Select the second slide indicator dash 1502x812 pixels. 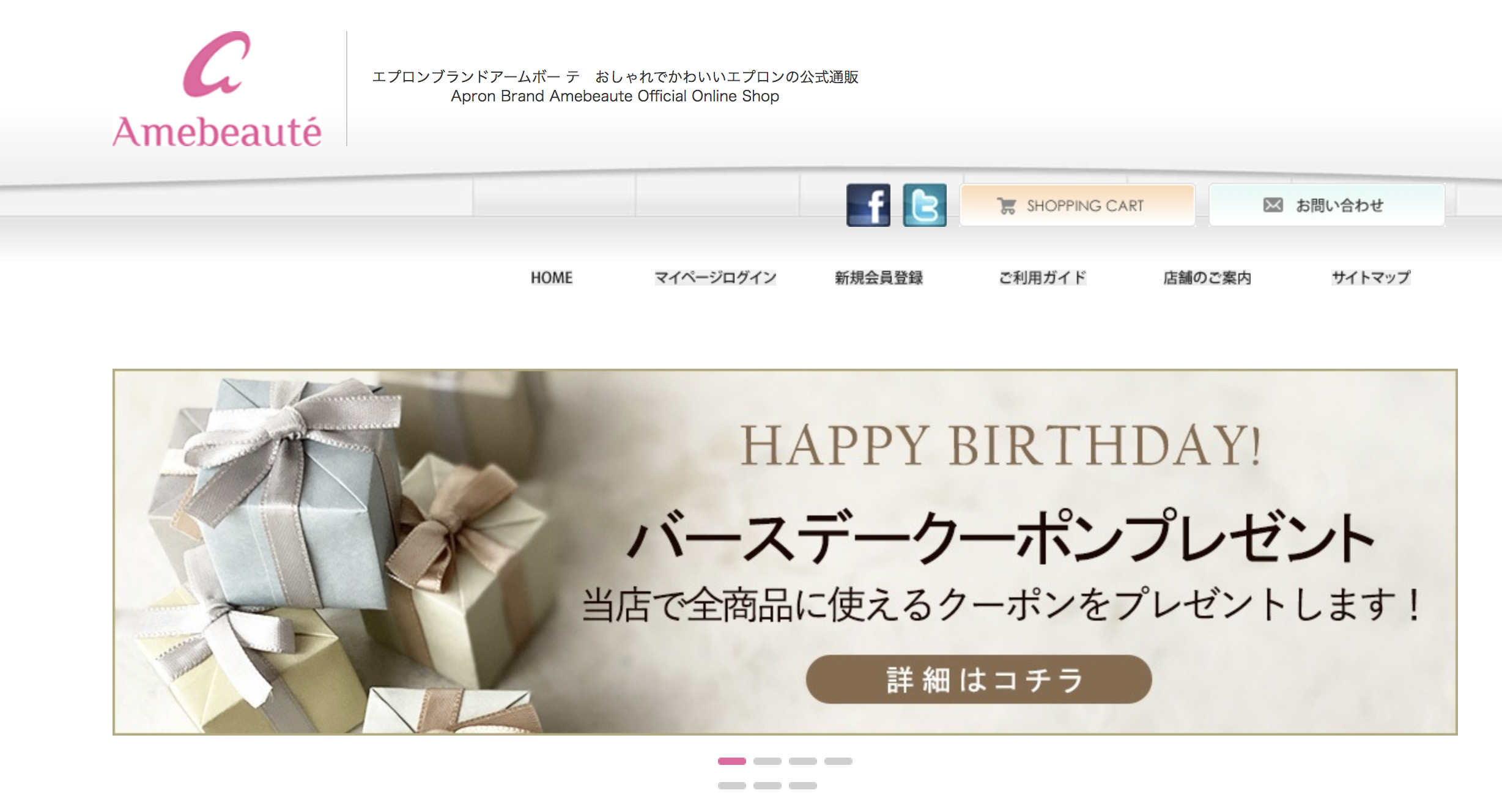coord(768,761)
